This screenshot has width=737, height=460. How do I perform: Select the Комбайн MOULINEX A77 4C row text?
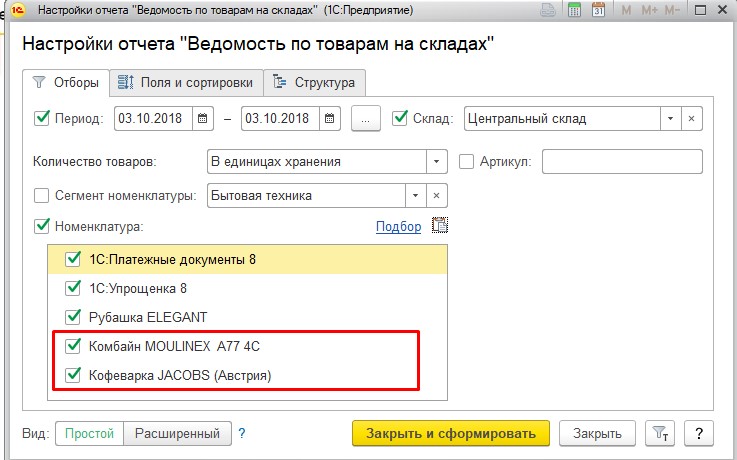pyautogui.click(x=174, y=346)
